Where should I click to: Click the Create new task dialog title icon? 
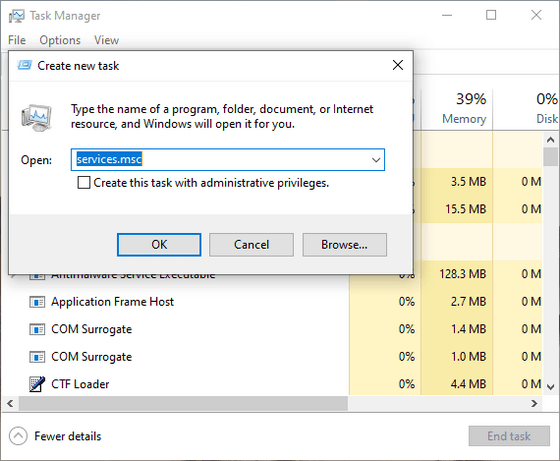tap(25, 65)
